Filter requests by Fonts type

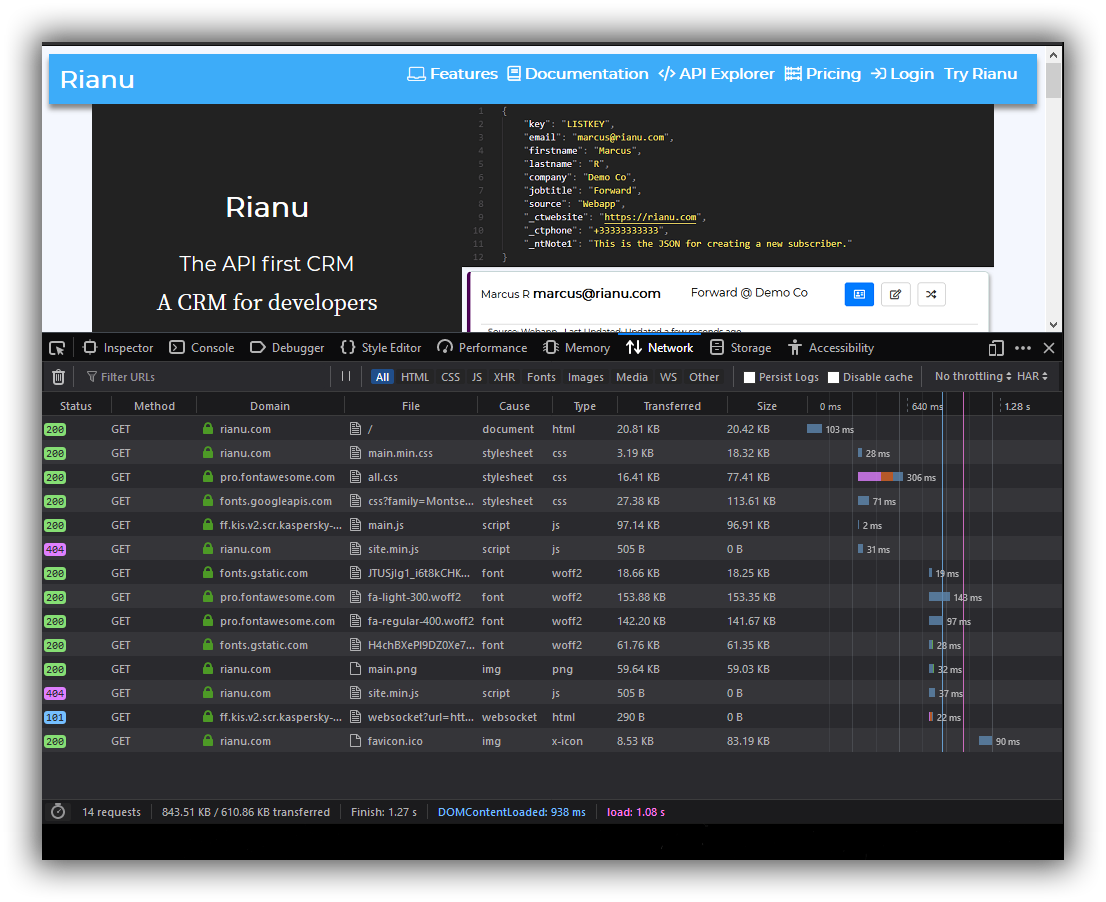(x=541, y=377)
